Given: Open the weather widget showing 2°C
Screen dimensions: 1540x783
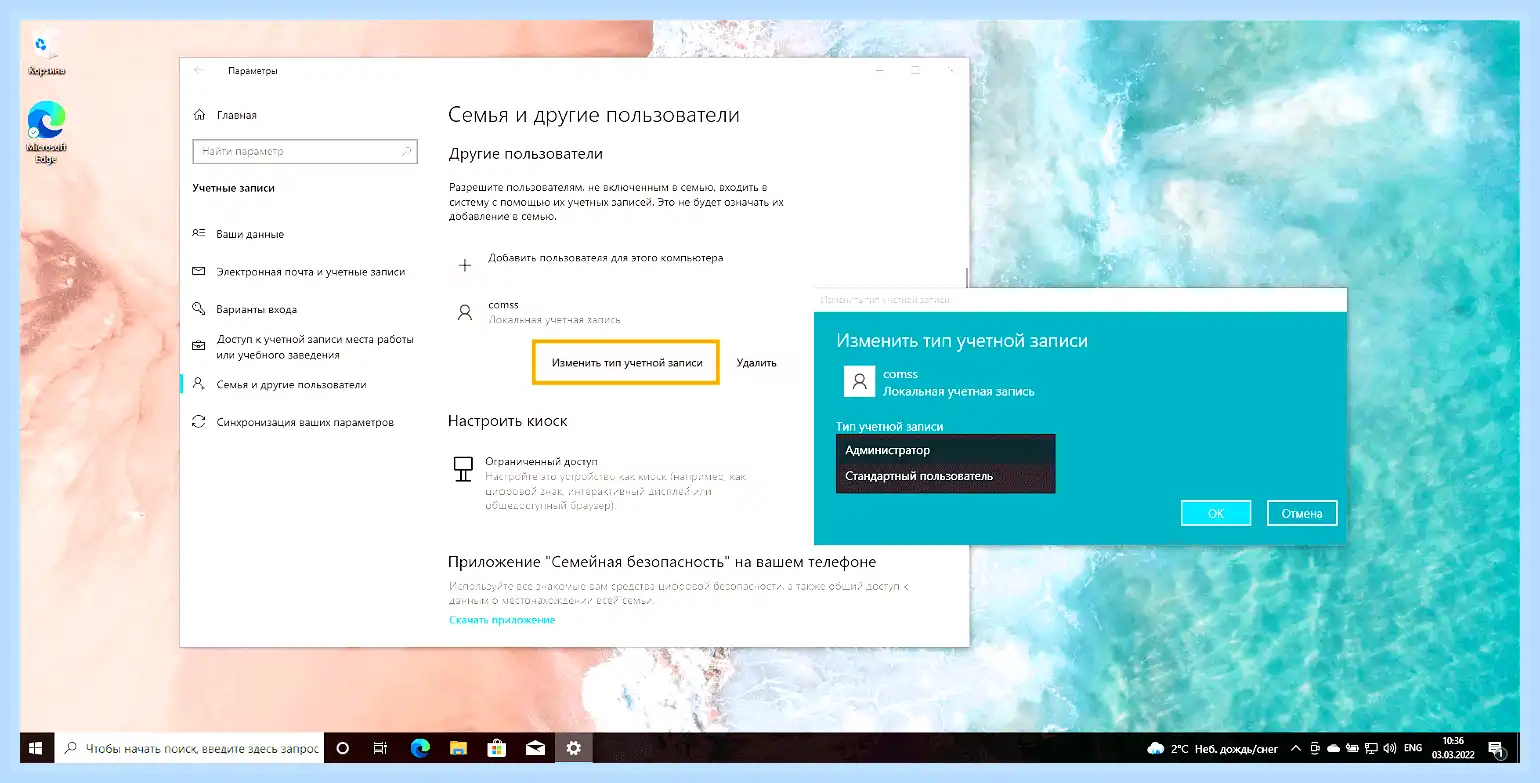Looking at the screenshot, I should click(x=1212, y=748).
